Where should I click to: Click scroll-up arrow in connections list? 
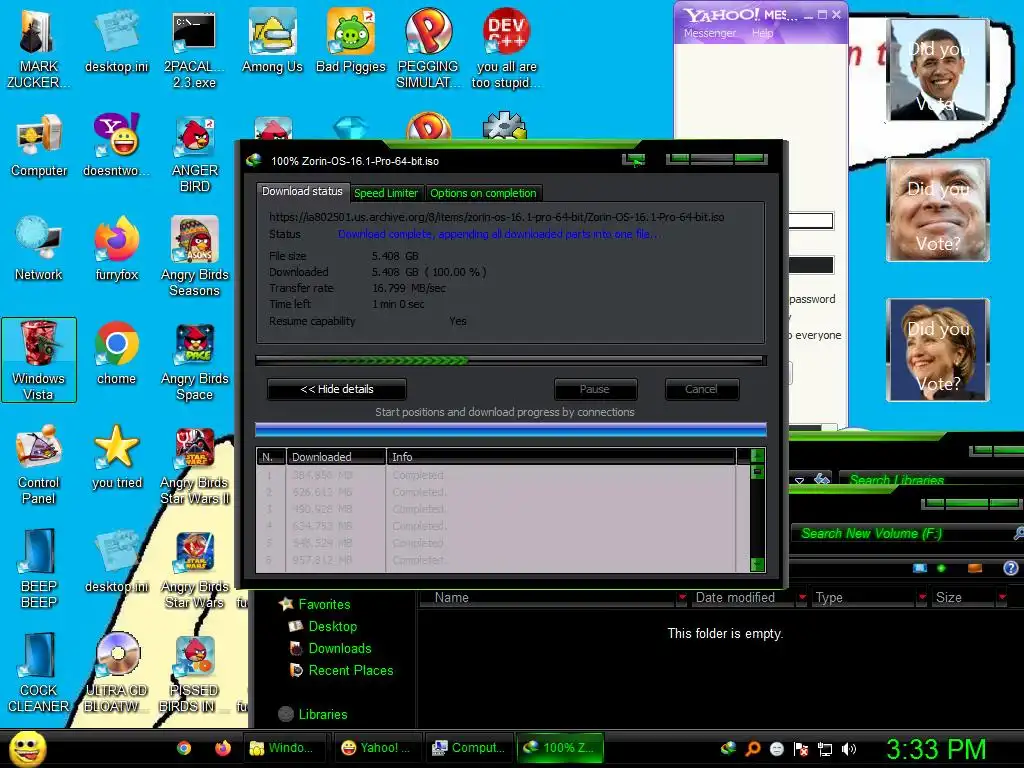pyautogui.click(x=758, y=456)
